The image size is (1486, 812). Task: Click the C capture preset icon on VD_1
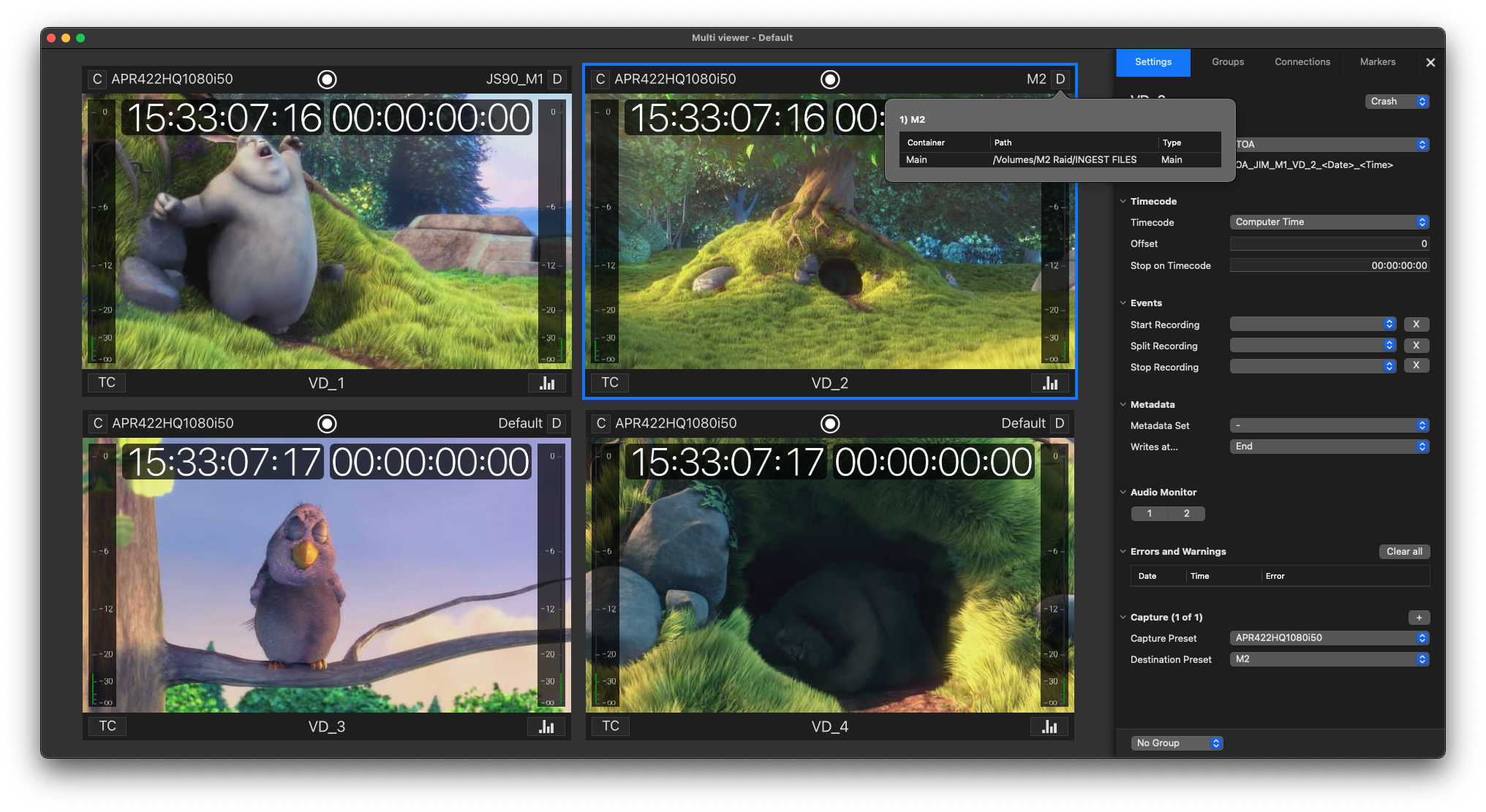pyautogui.click(x=97, y=79)
